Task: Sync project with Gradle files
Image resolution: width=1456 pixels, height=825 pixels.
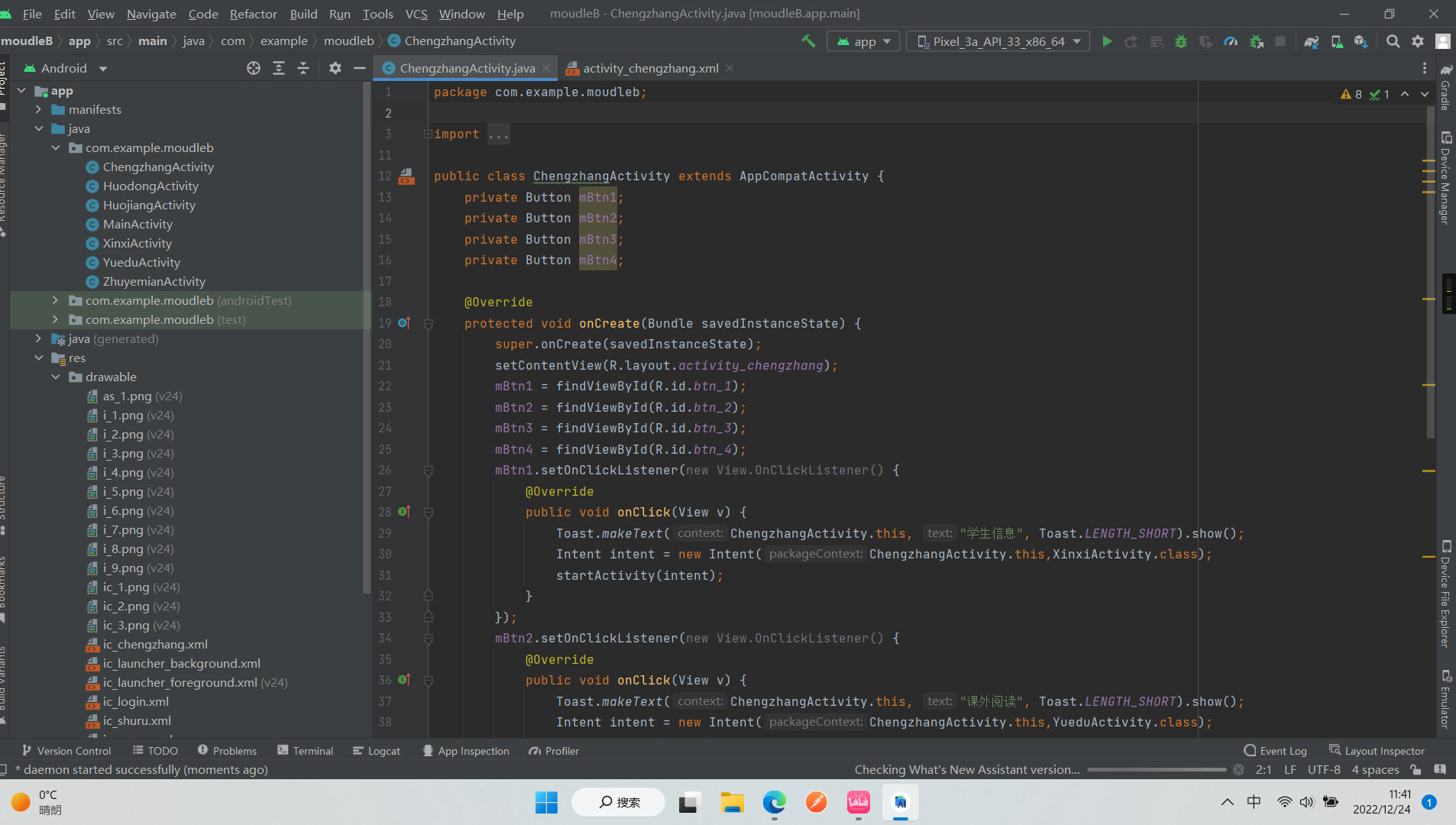Action: click(1312, 41)
